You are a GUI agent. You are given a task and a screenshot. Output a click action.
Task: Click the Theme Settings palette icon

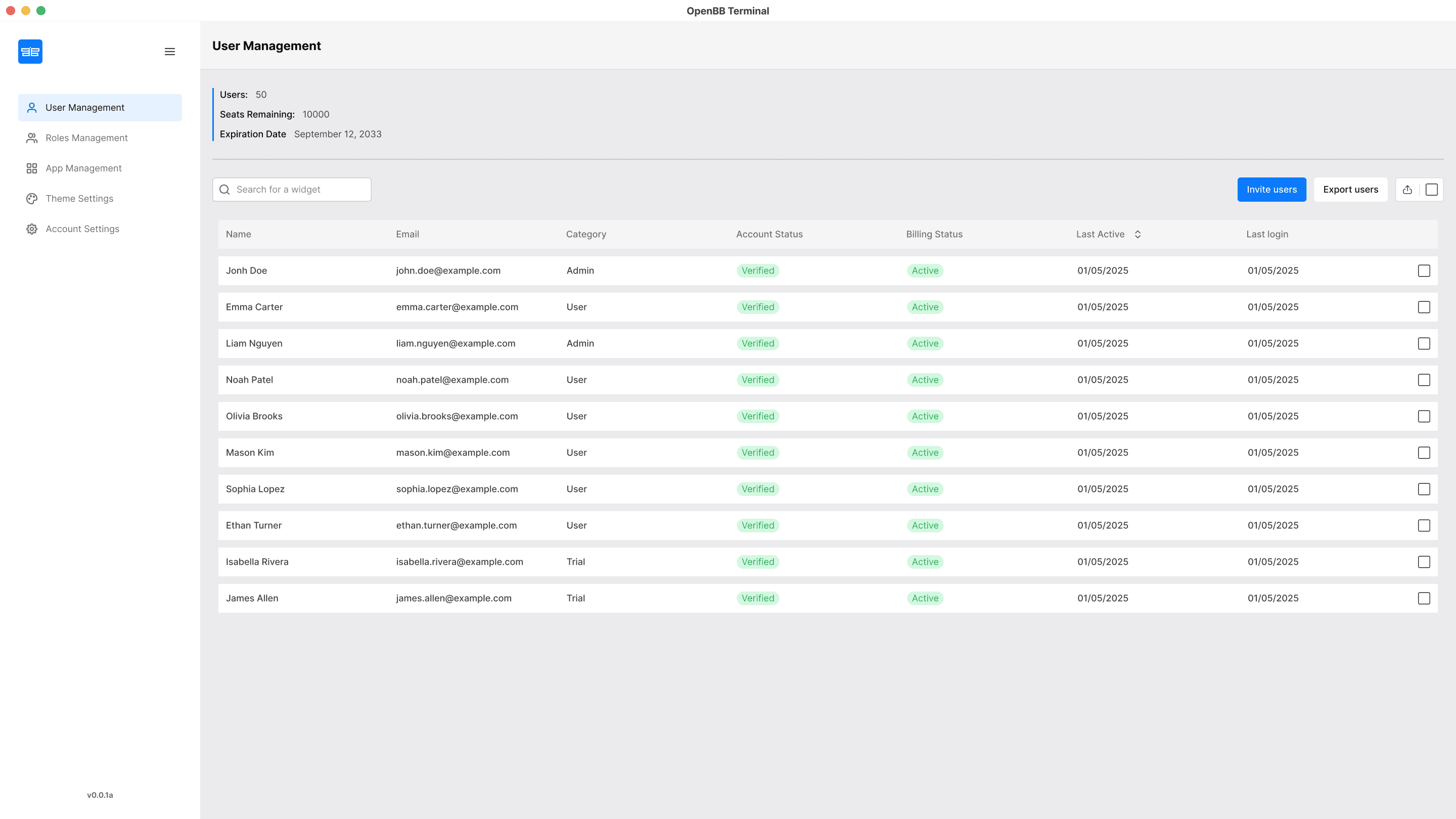click(x=32, y=198)
